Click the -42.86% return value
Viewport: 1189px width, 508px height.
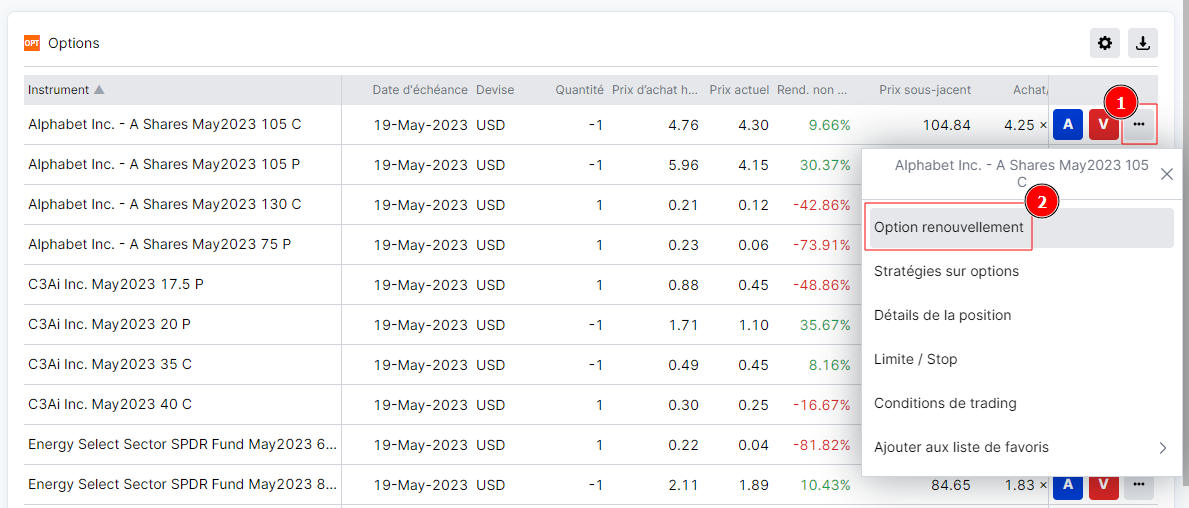pos(821,205)
